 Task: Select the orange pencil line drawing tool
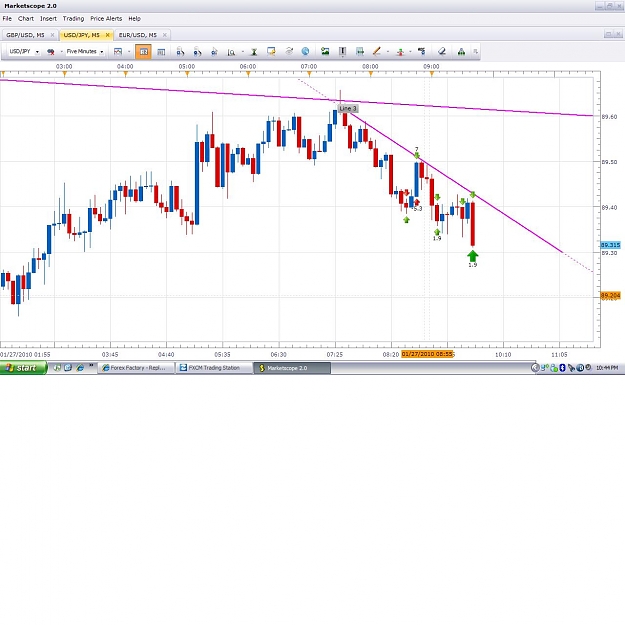click(377, 51)
